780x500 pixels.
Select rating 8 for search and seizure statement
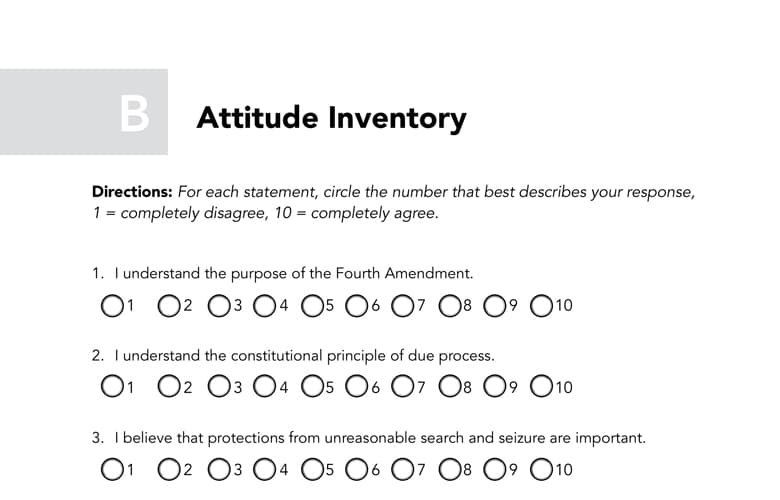point(450,469)
